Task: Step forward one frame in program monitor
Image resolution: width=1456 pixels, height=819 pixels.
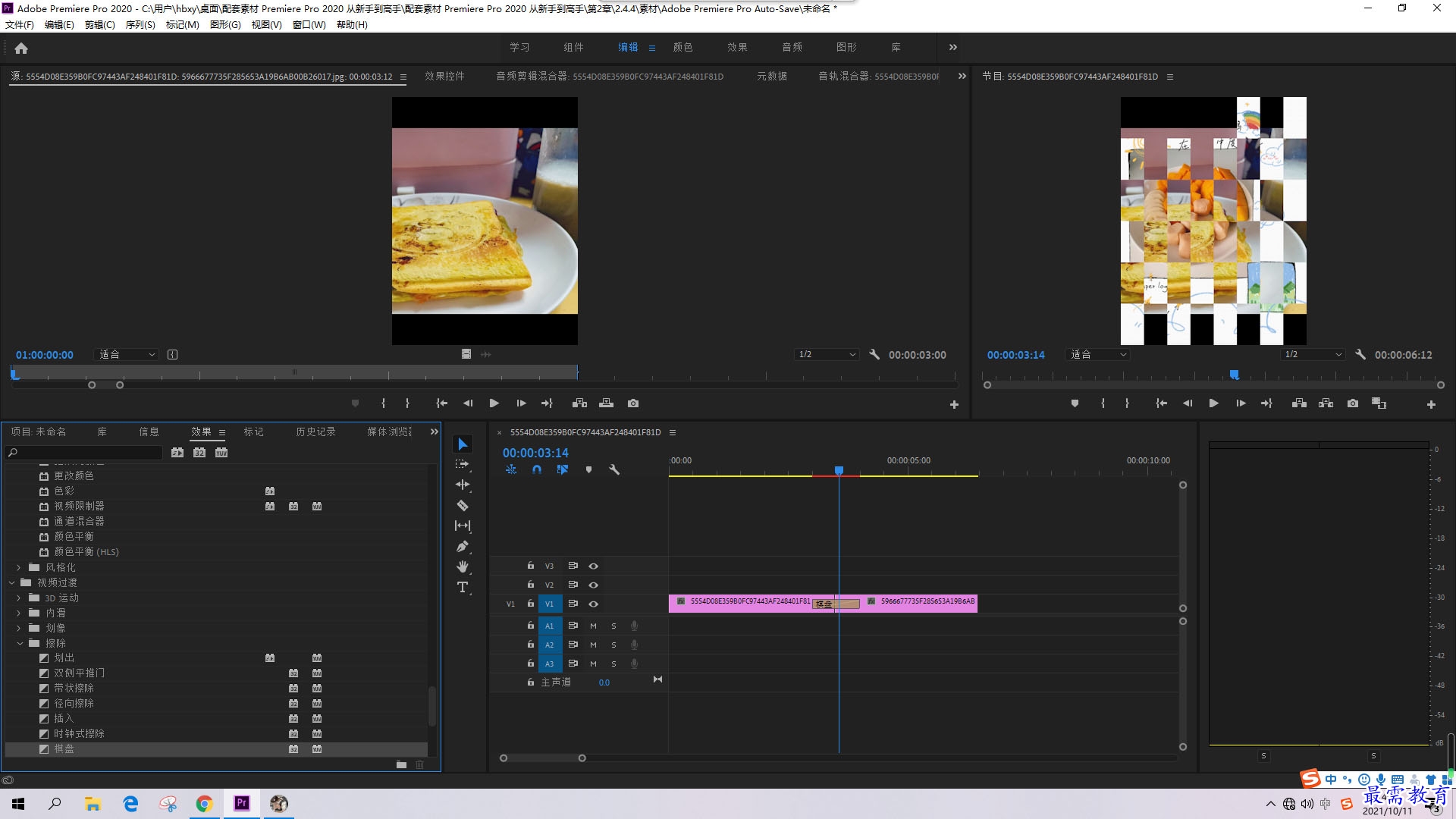Action: point(1241,403)
